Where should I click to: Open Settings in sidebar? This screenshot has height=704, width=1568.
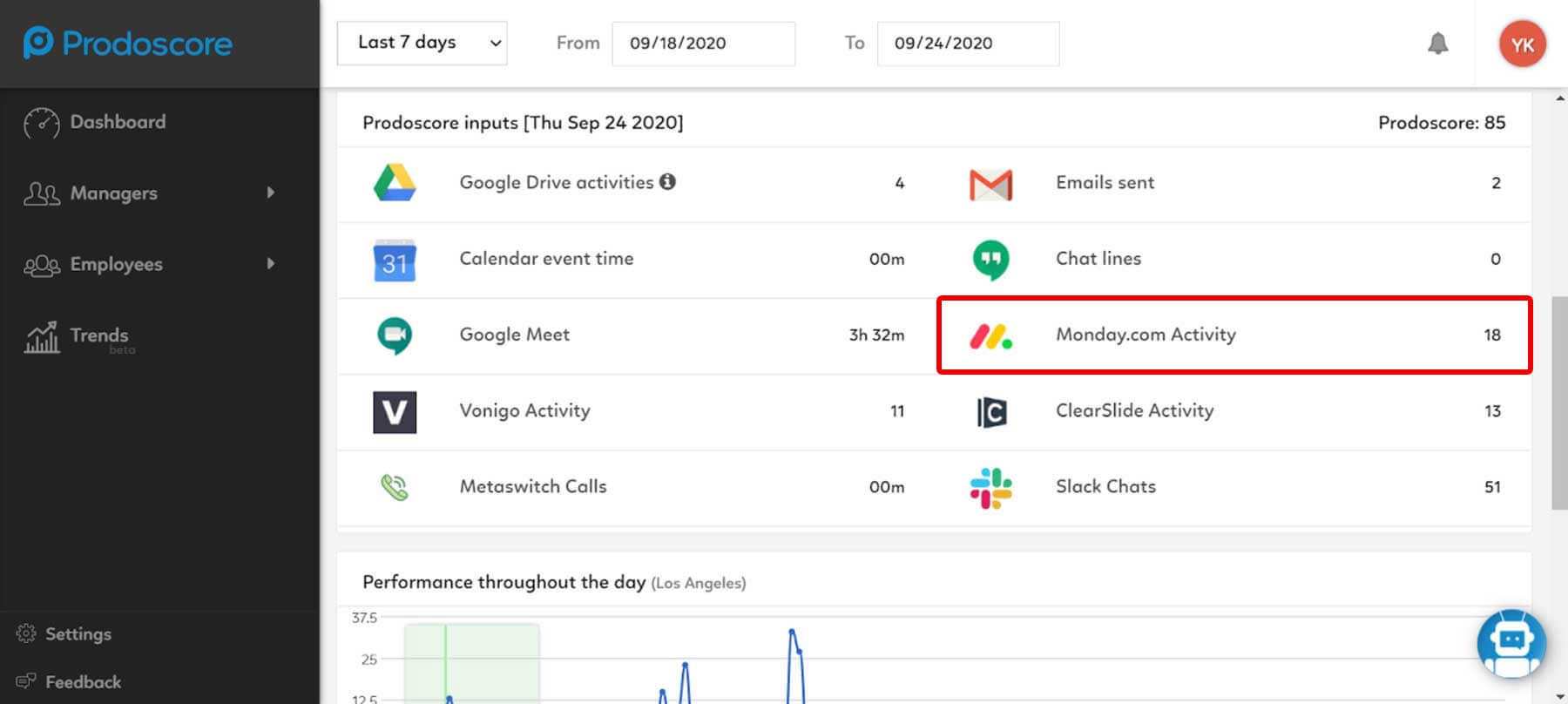(x=78, y=633)
